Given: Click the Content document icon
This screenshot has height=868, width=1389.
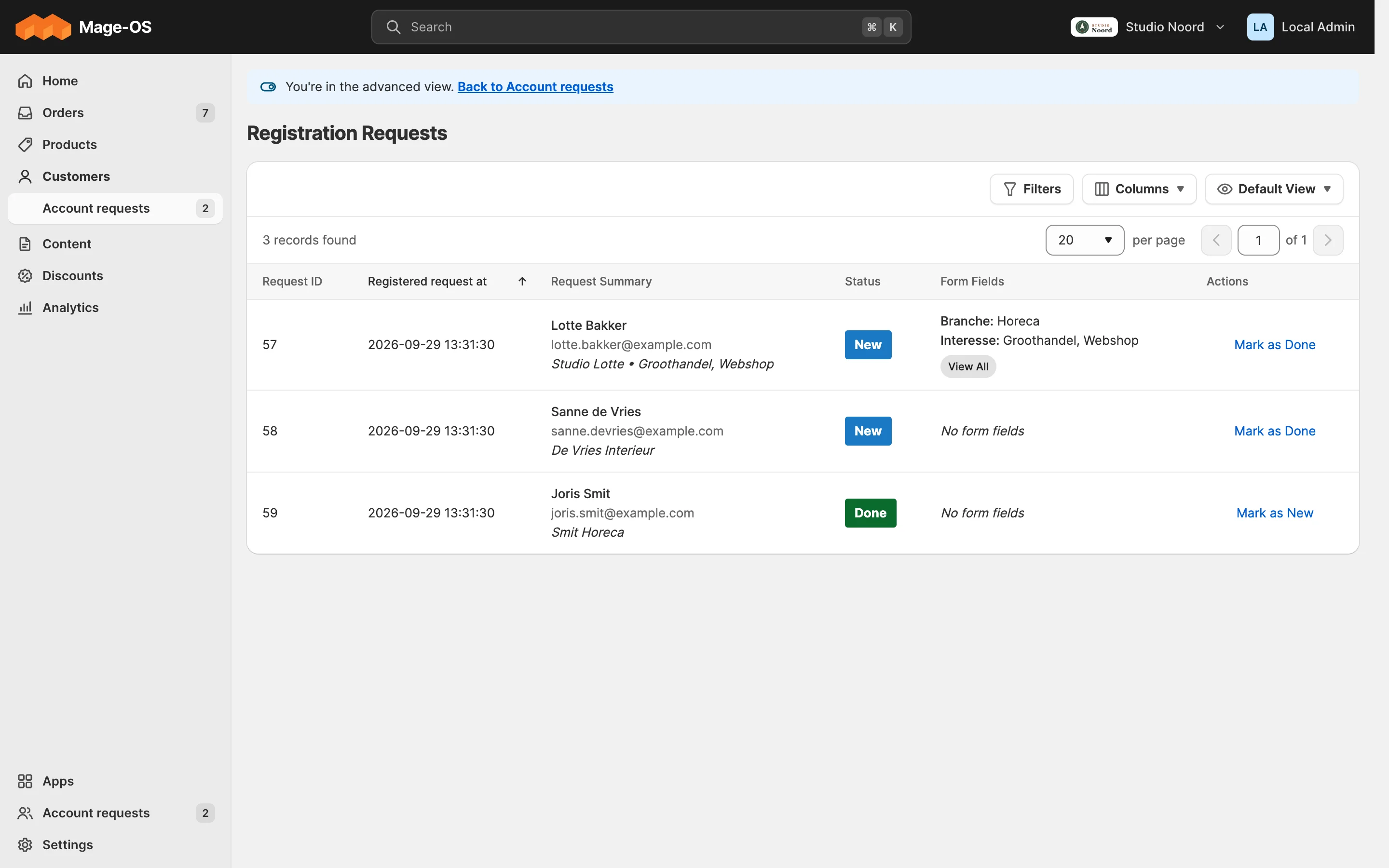Looking at the screenshot, I should [x=25, y=244].
